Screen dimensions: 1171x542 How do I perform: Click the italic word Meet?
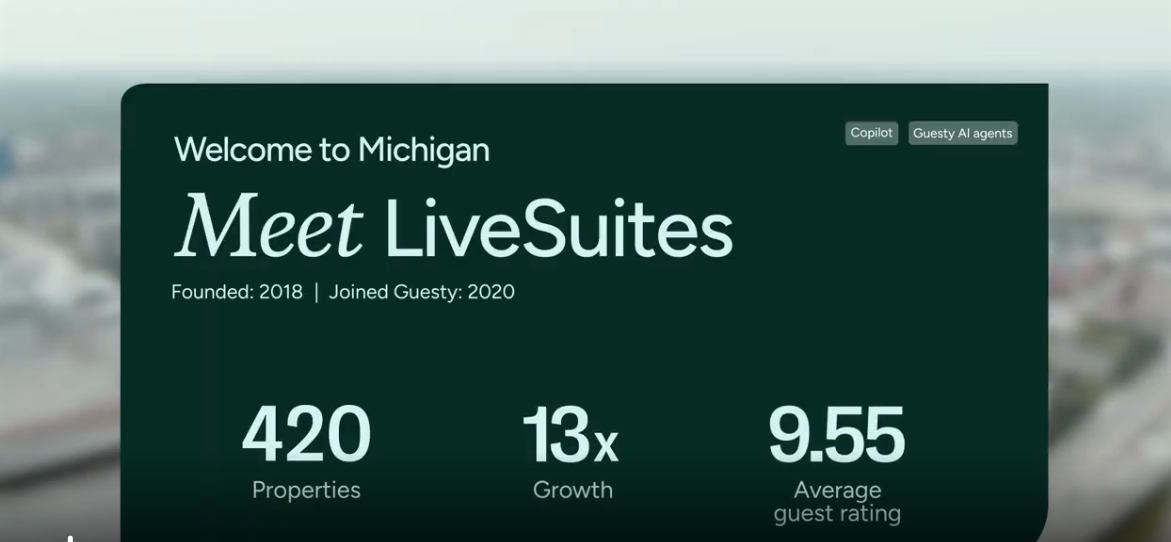tap(270, 225)
